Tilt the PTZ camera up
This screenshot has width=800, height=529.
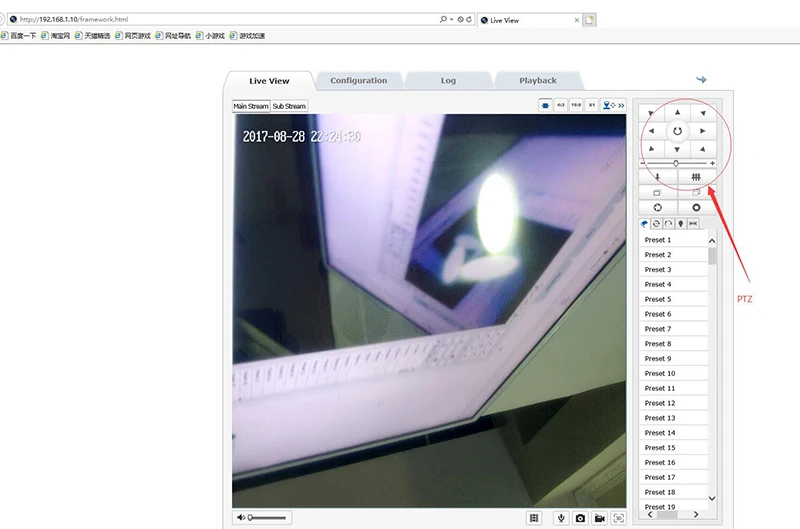click(677, 112)
